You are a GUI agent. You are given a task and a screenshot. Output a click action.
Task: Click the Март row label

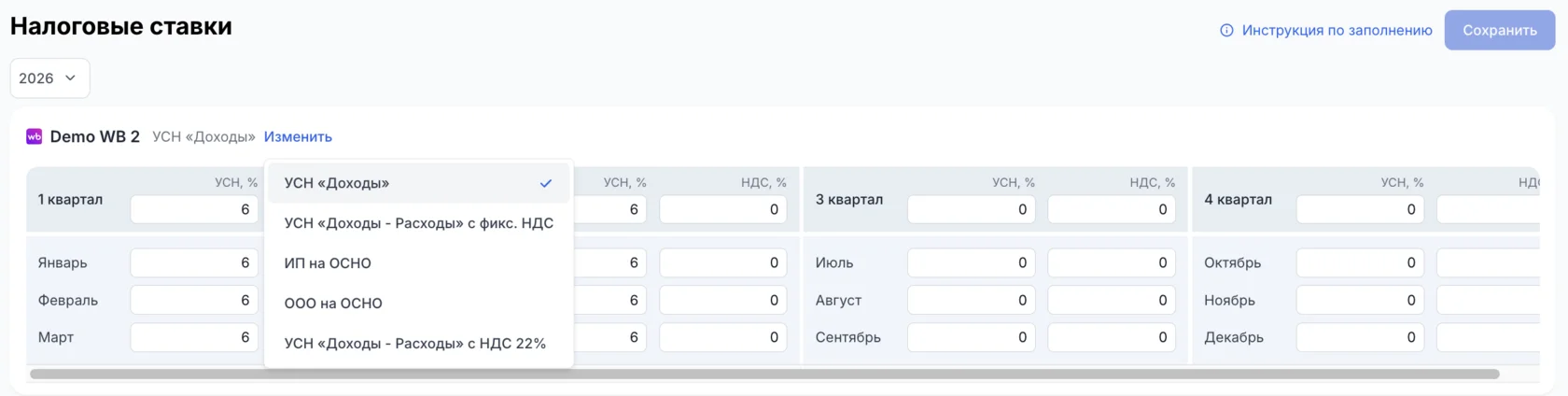(56, 337)
